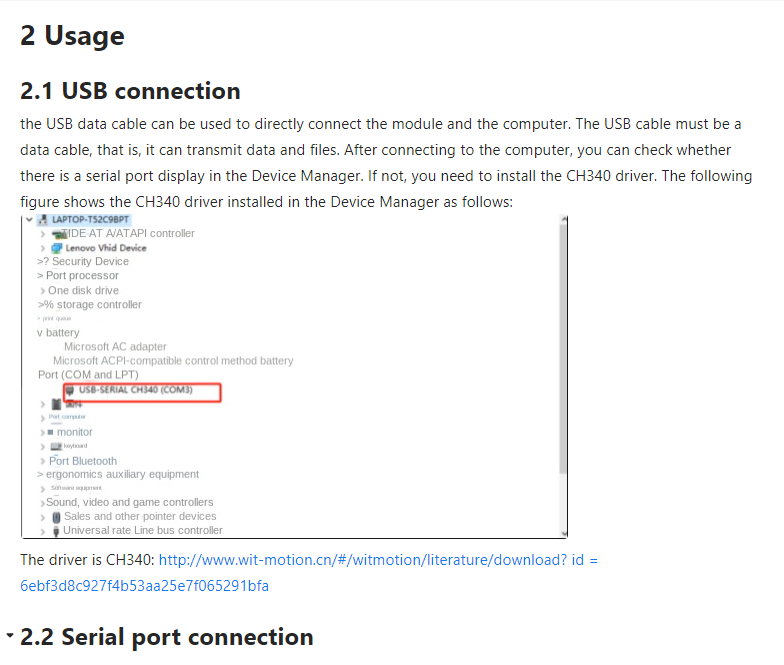784x665 pixels.
Task: Click the 6ebf3d8c927f4b53aa25e7f065291bfa link text
Action: point(144,586)
